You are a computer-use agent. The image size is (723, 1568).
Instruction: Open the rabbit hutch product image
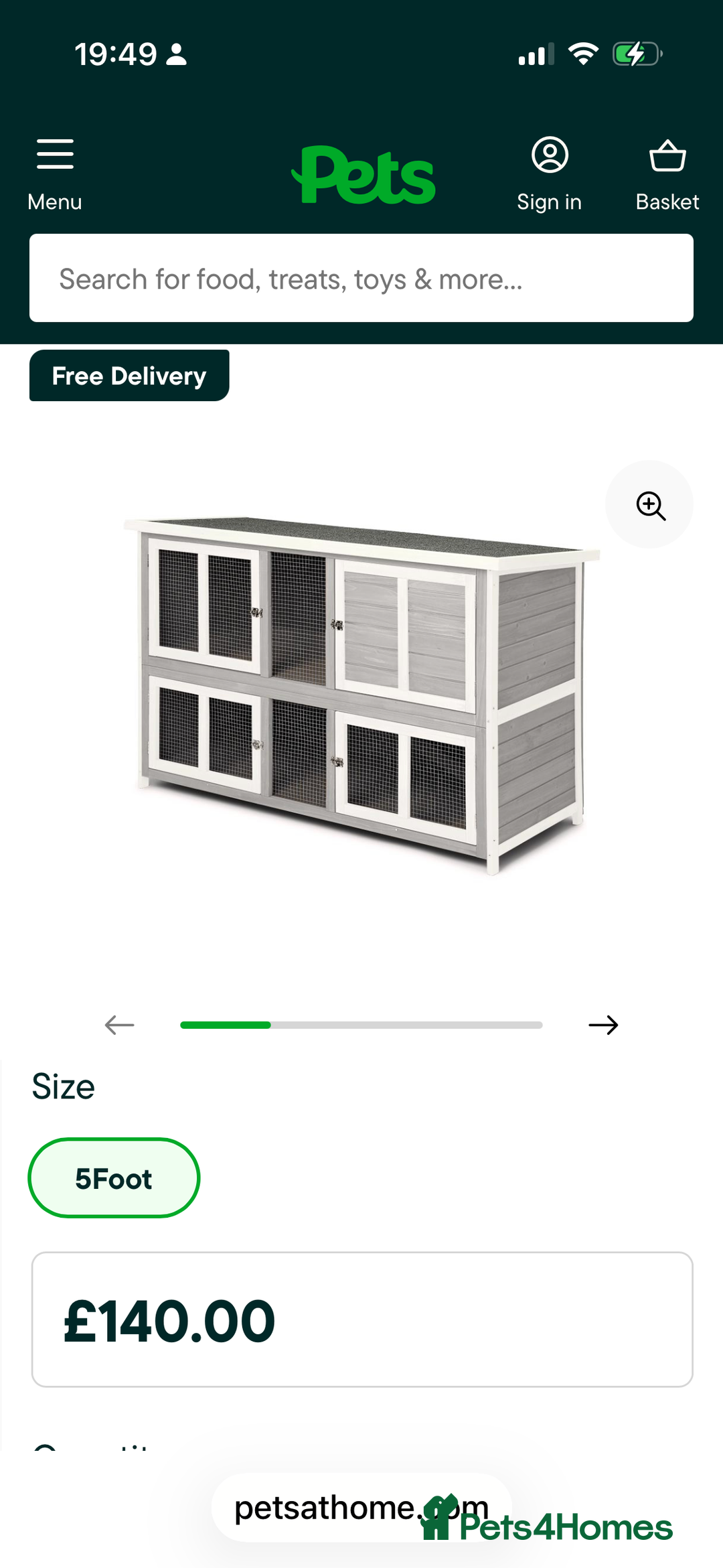coord(361,693)
